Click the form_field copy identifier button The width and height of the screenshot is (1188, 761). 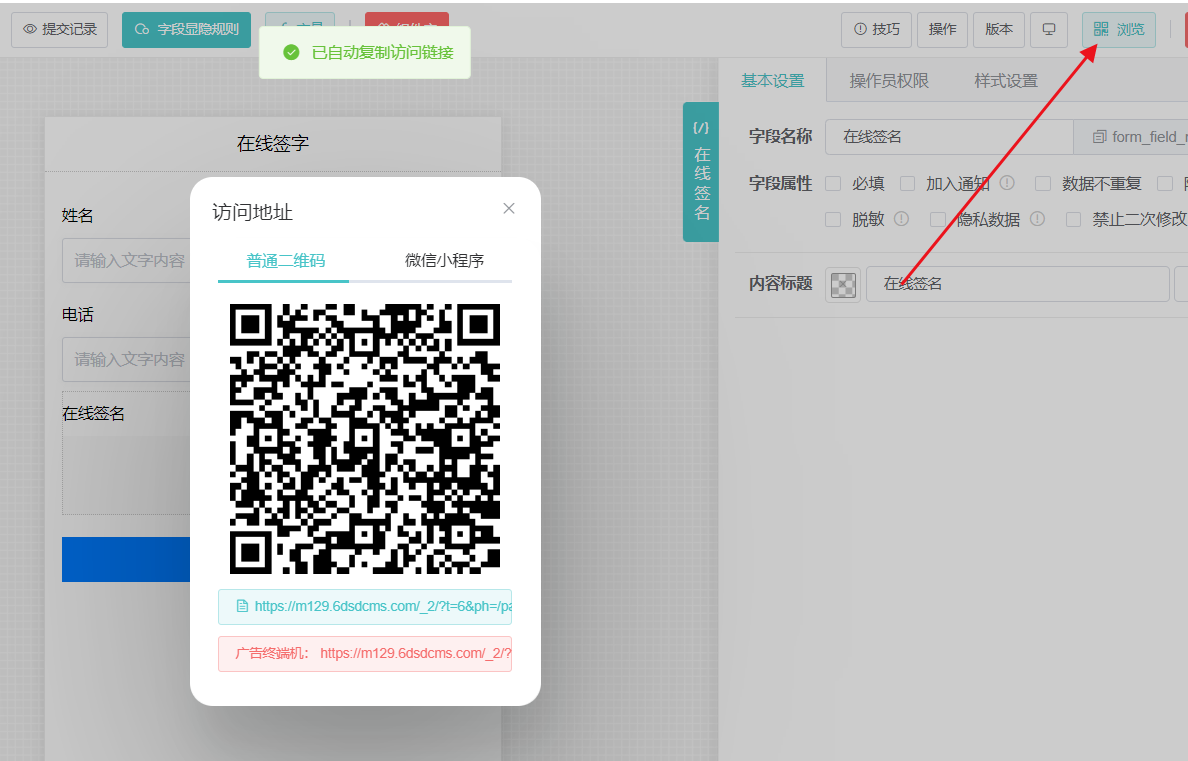coord(1131,136)
